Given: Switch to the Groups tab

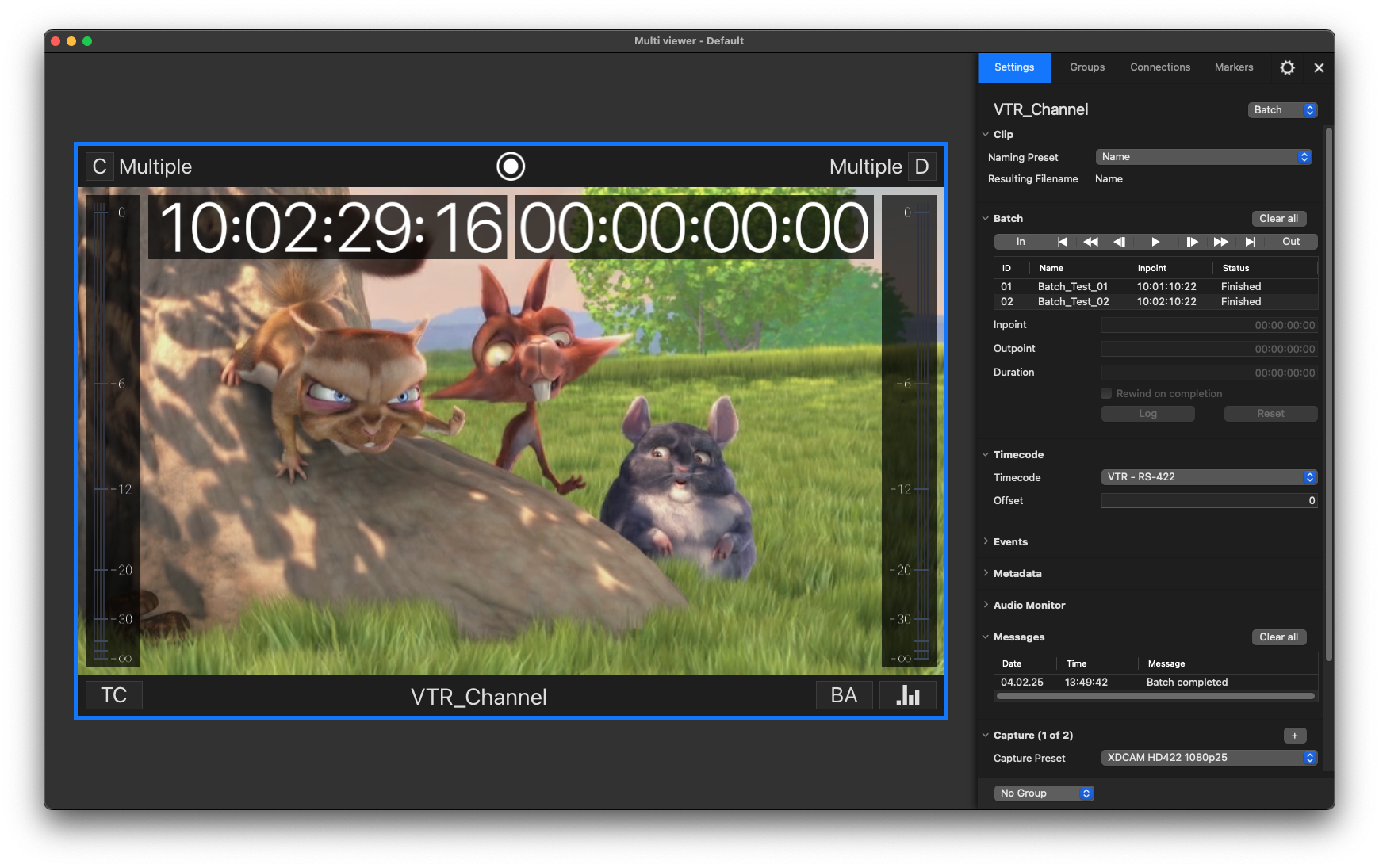Looking at the screenshot, I should 1087,67.
